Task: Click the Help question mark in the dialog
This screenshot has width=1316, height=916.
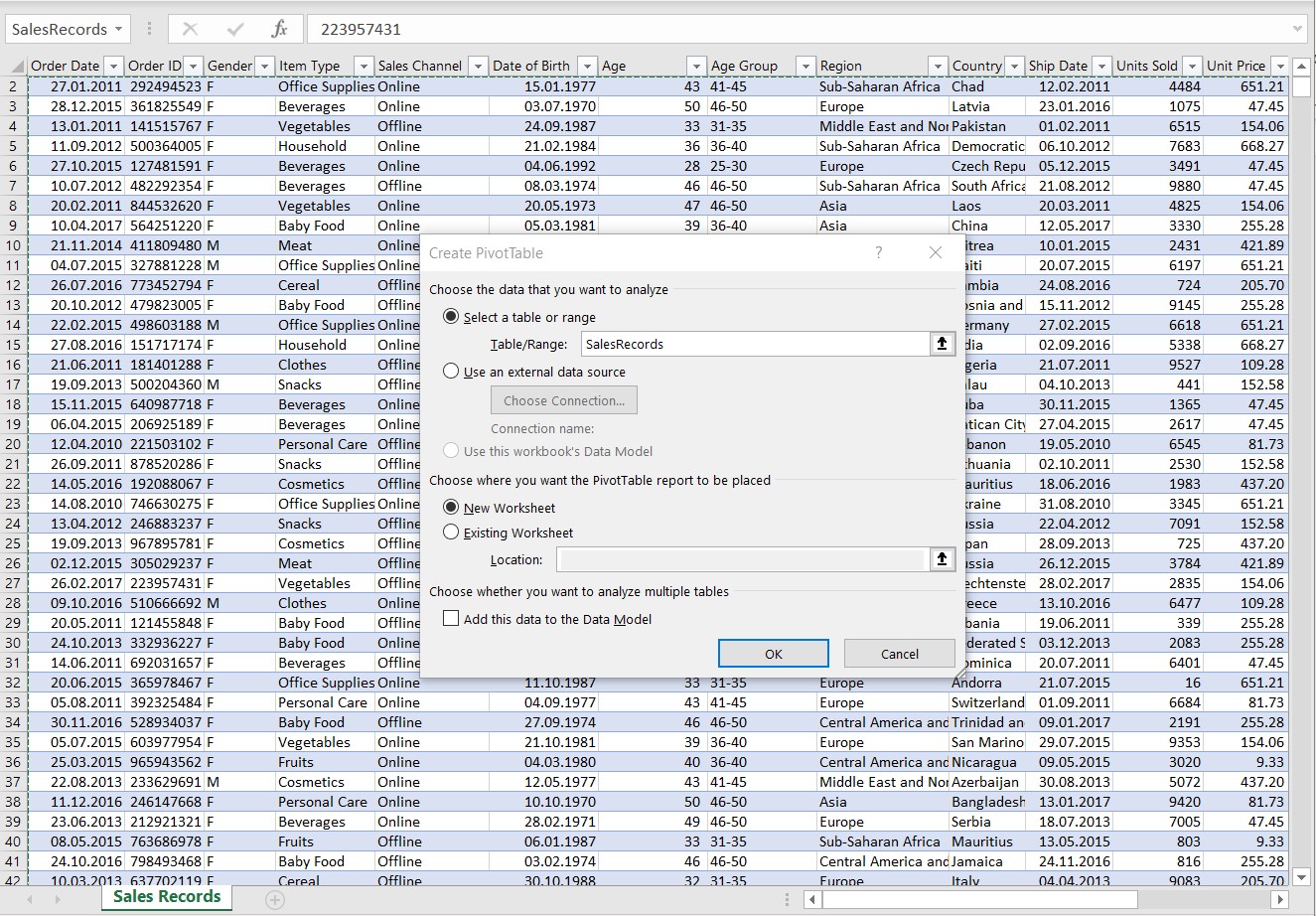Action: [x=878, y=252]
